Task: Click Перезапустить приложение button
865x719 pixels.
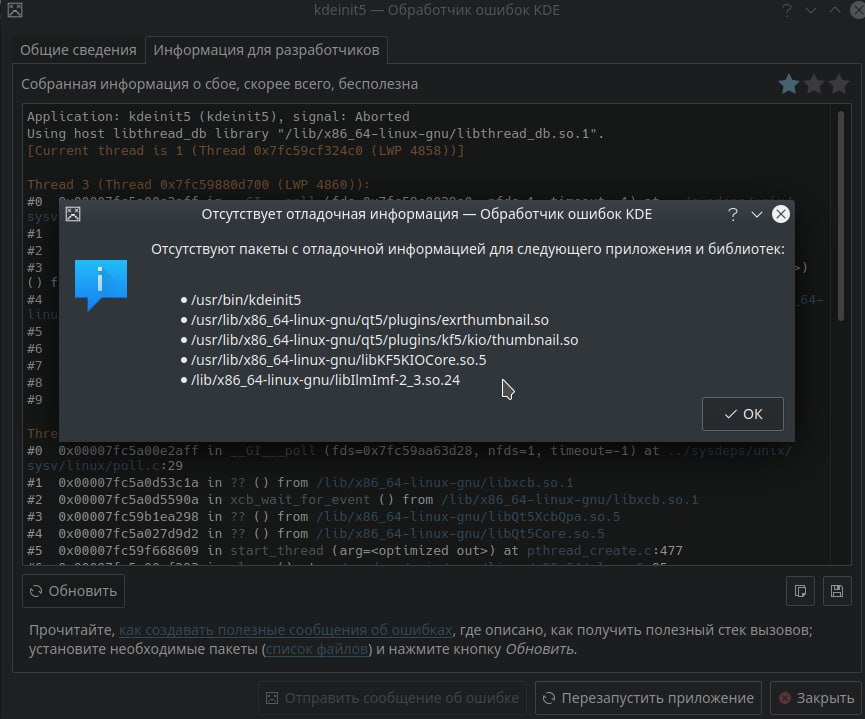Action: pos(648,698)
